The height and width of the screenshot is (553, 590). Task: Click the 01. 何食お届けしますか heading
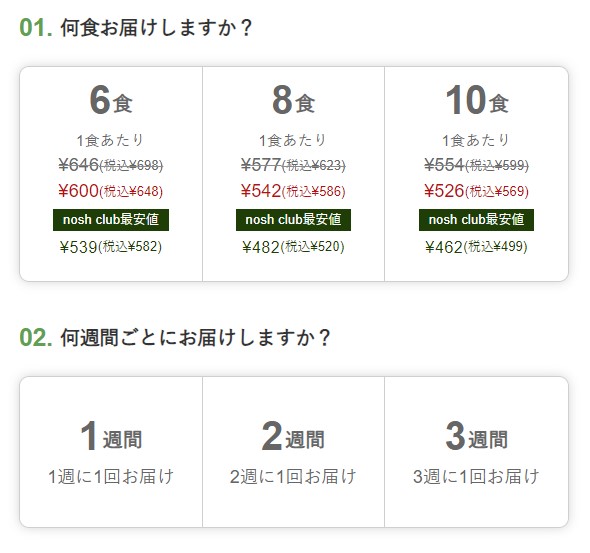tap(135, 28)
